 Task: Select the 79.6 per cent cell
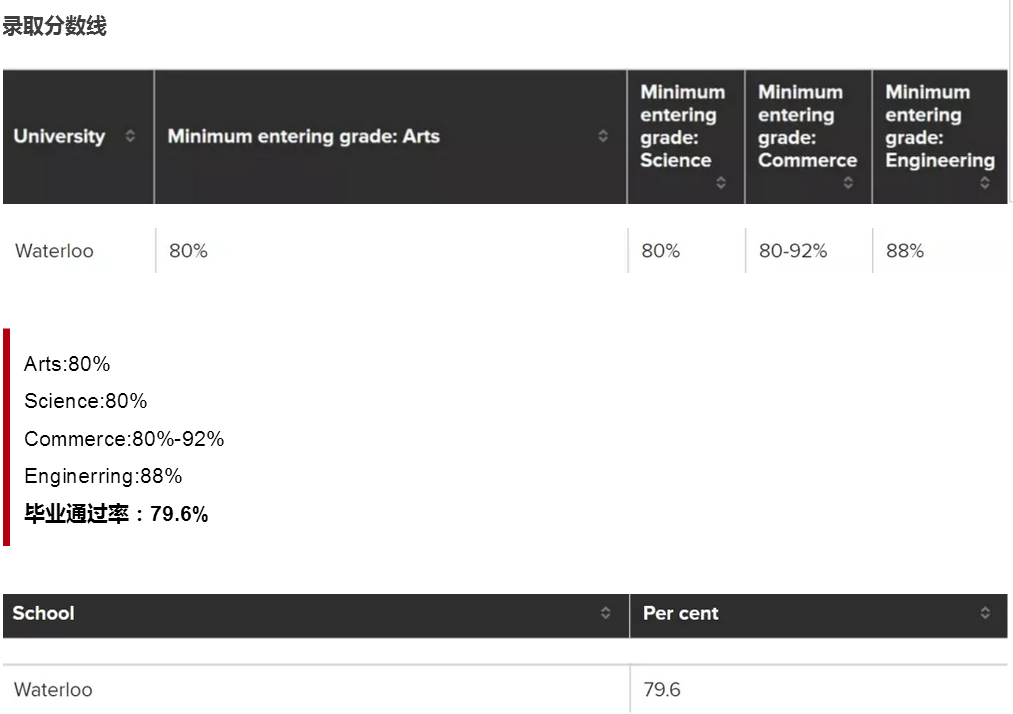[x=662, y=690]
